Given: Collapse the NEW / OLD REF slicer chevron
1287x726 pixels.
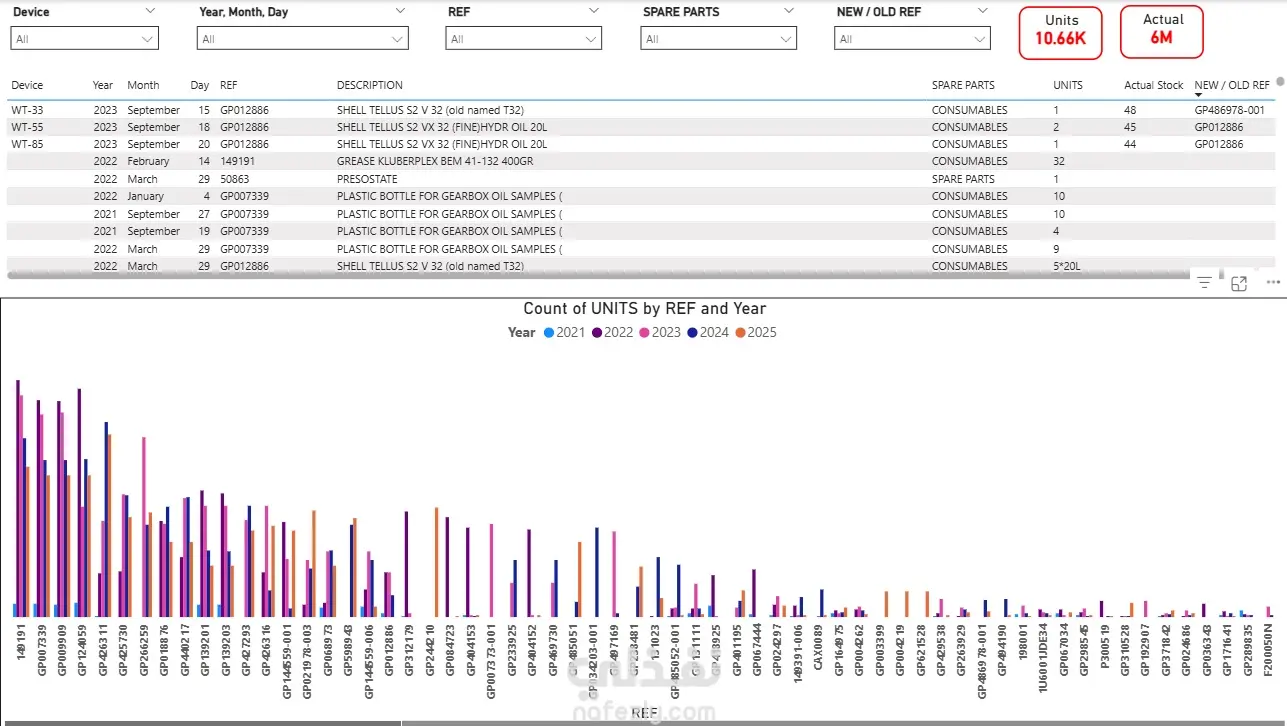Looking at the screenshot, I should (982, 11).
